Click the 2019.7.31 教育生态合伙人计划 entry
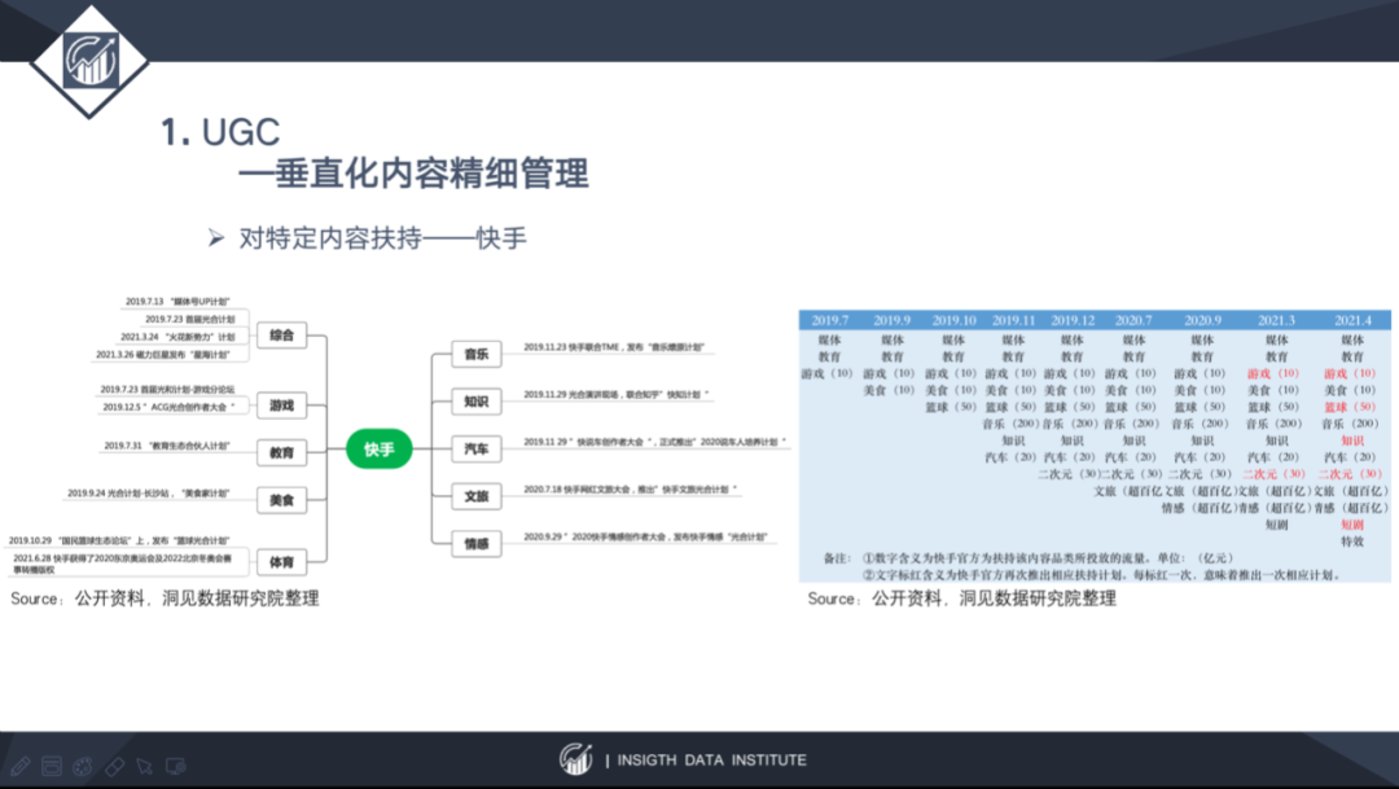This screenshot has width=1399, height=789. (167, 446)
